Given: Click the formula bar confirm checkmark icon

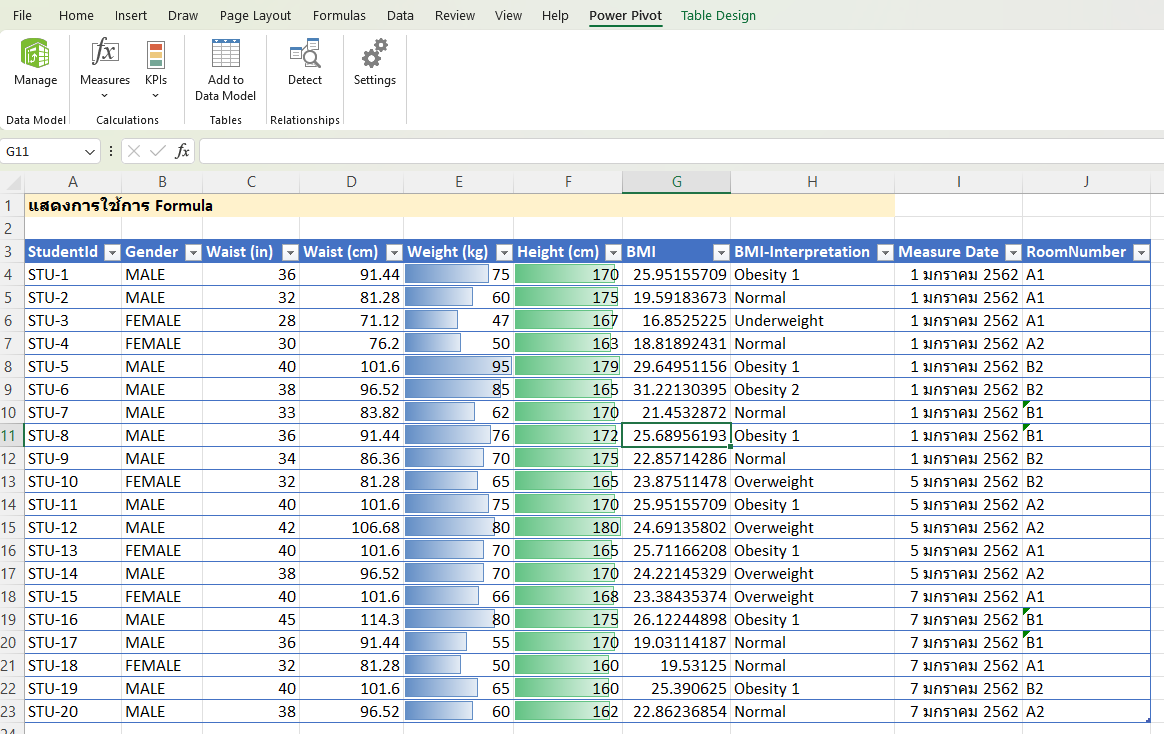Looking at the screenshot, I should click(157, 151).
